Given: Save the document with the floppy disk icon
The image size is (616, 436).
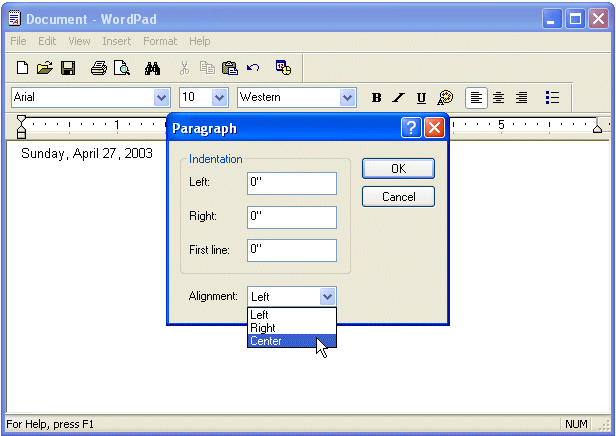Looking at the screenshot, I should (68, 68).
